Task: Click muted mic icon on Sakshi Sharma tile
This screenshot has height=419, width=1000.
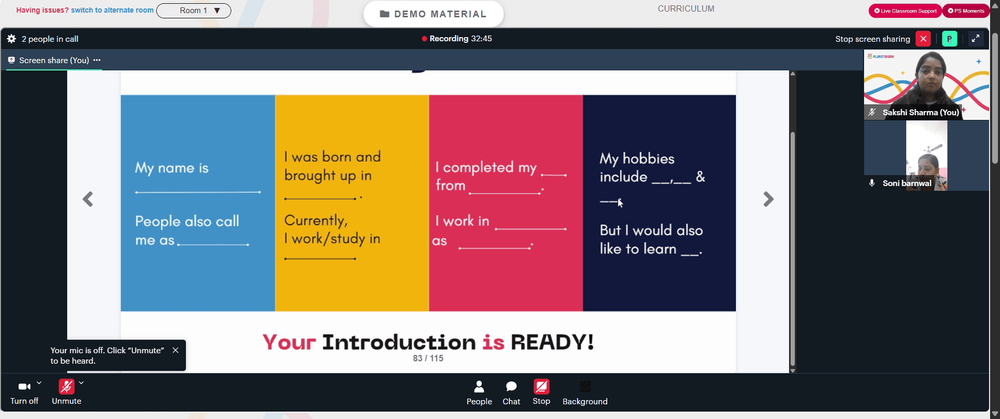Action: point(872,112)
